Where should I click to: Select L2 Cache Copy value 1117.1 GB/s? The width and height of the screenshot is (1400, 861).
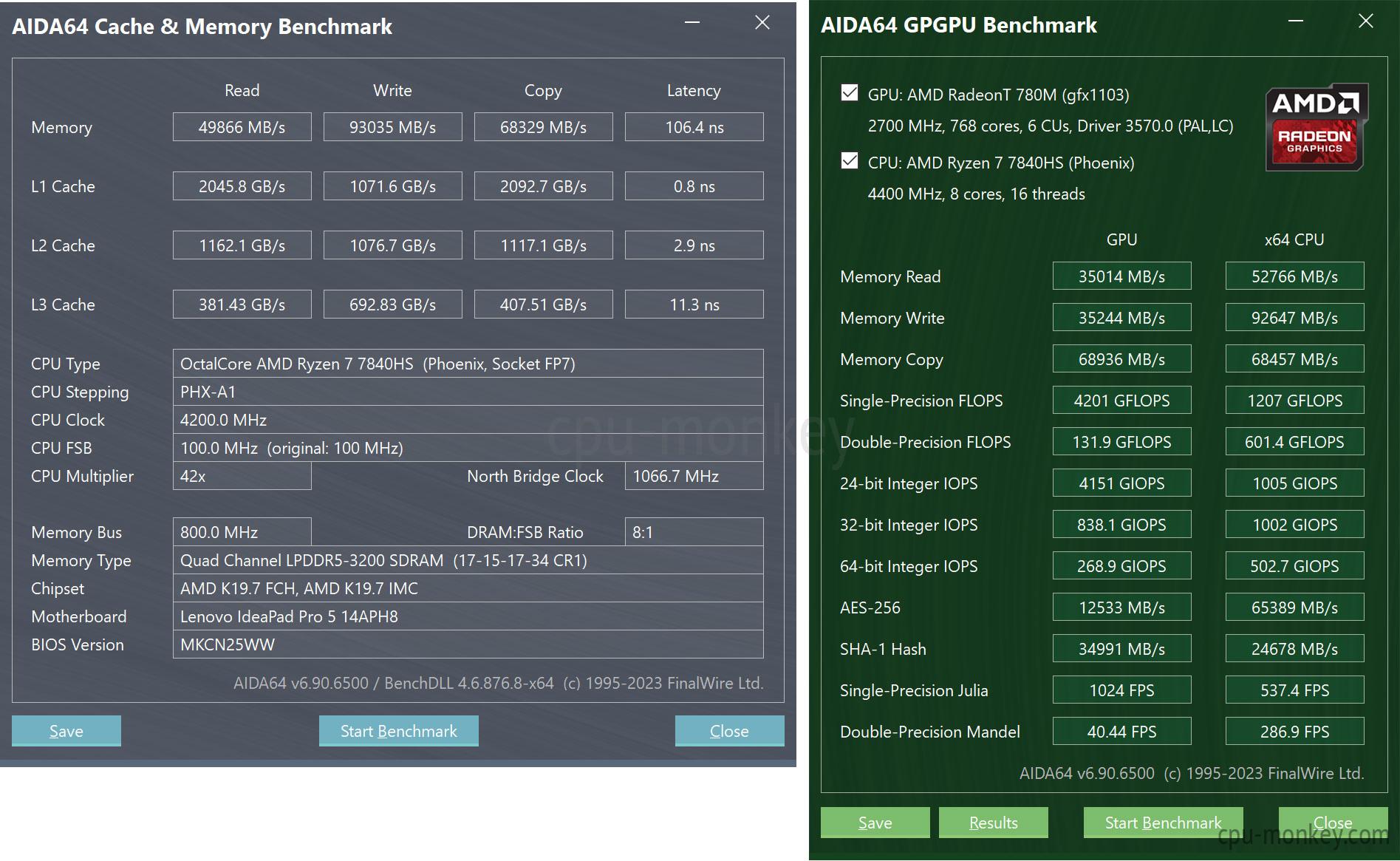click(x=544, y=245)
